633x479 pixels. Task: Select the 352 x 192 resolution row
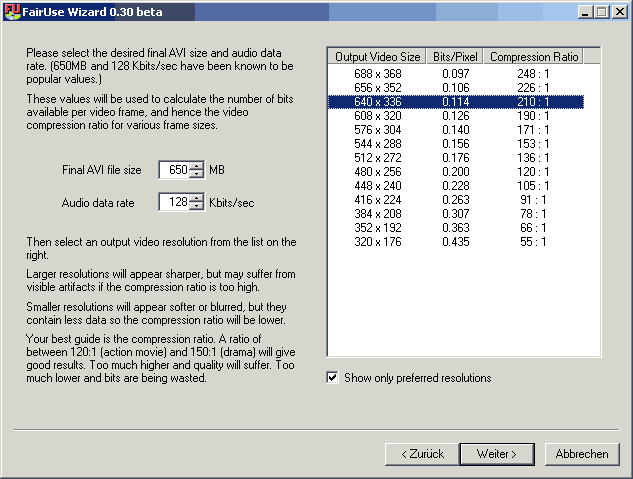coord(456,228)
